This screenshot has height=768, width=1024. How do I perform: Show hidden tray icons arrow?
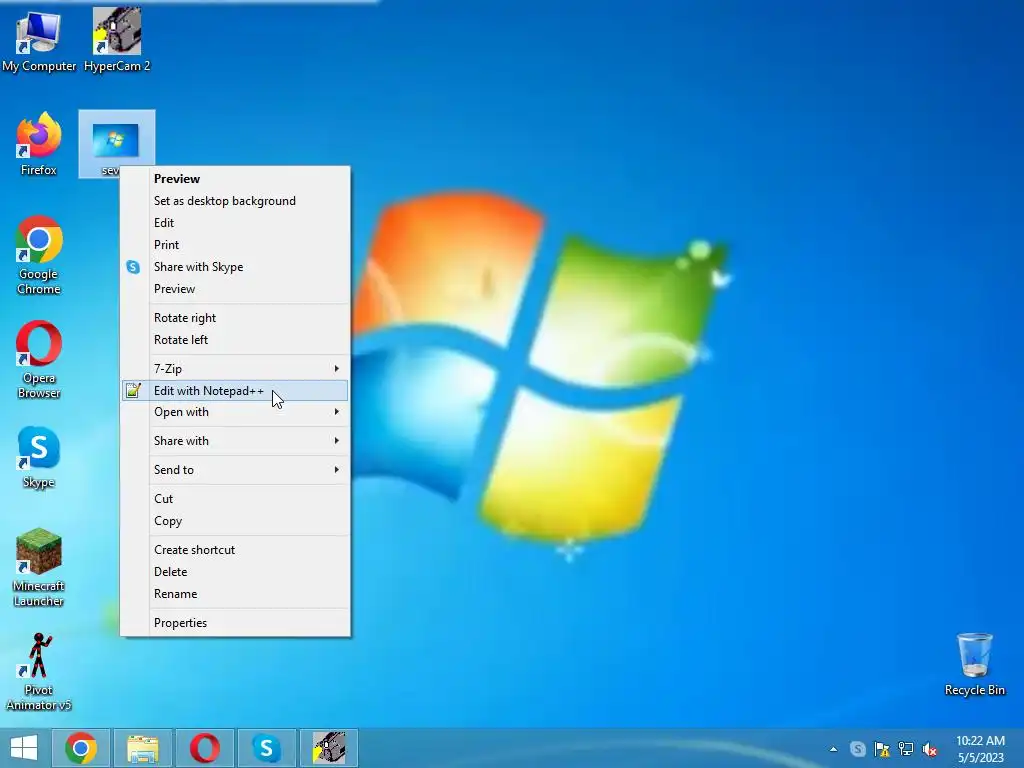pyautogui.click(x=833, y=749)
